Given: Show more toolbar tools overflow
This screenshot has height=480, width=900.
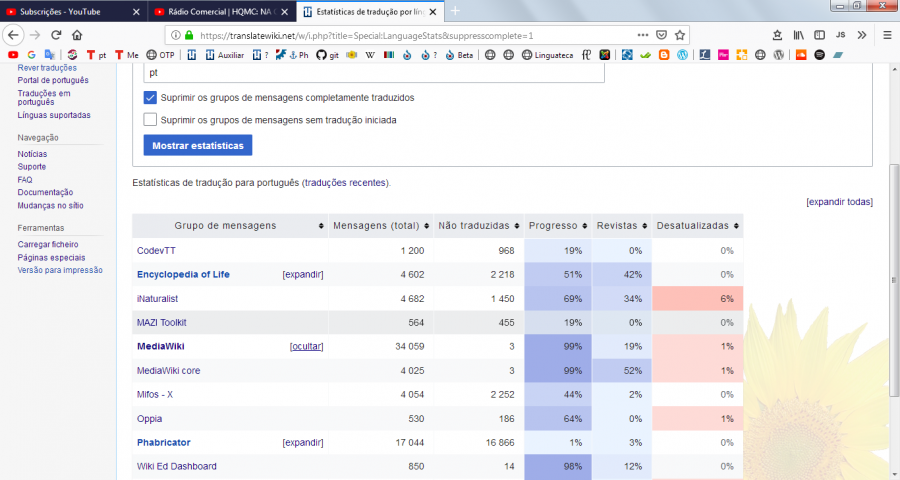Looking at the screenshot, I should coord(862,35).
